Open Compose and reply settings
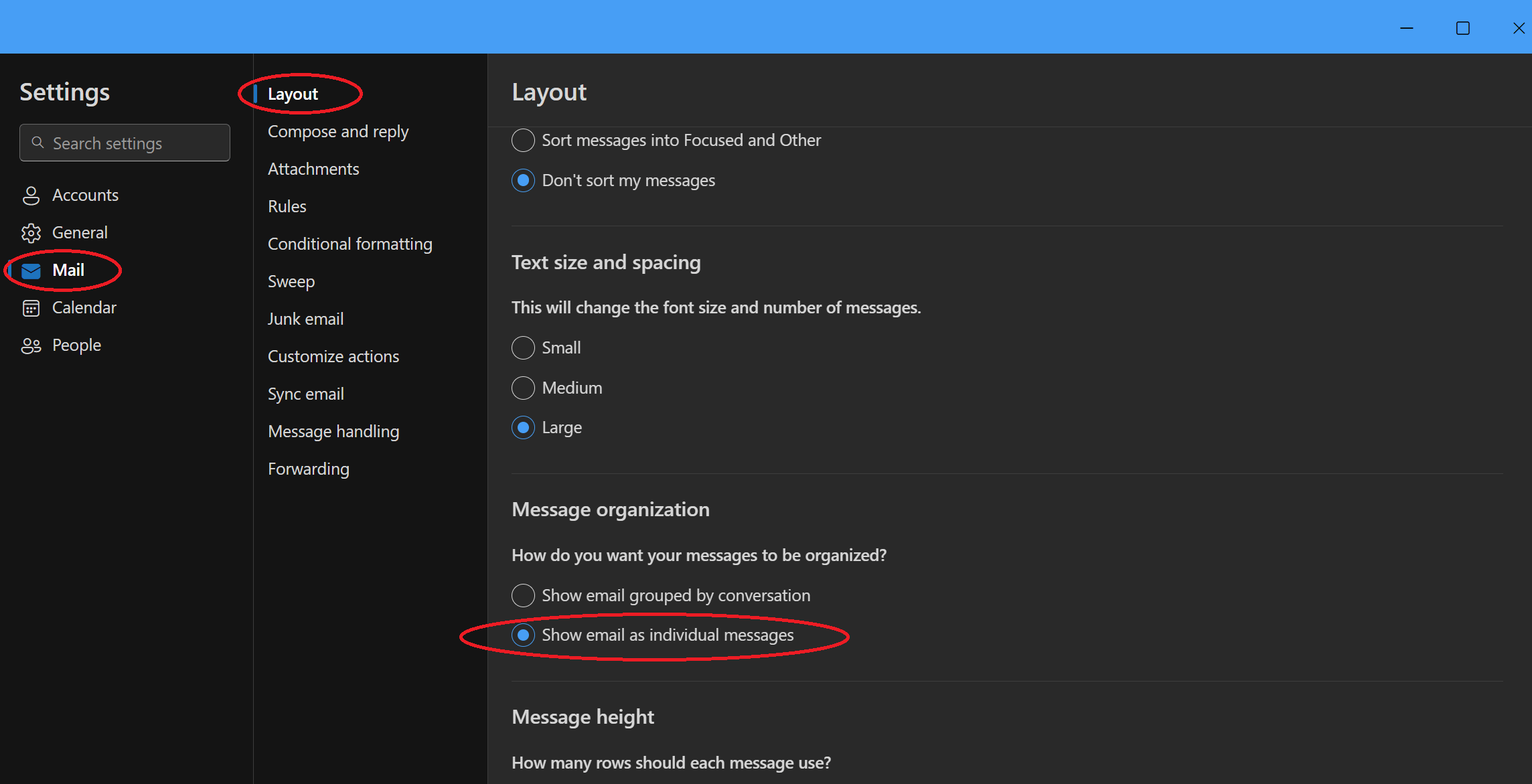The image size is (1532, 784). [x=337, y=132]
